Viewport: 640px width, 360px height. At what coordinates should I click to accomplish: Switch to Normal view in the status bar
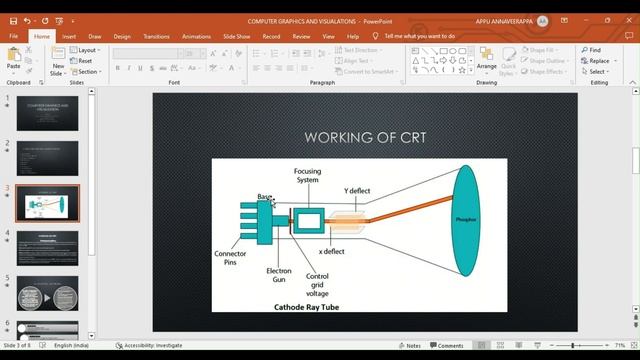pyautogui.click(x=482, y=345)
